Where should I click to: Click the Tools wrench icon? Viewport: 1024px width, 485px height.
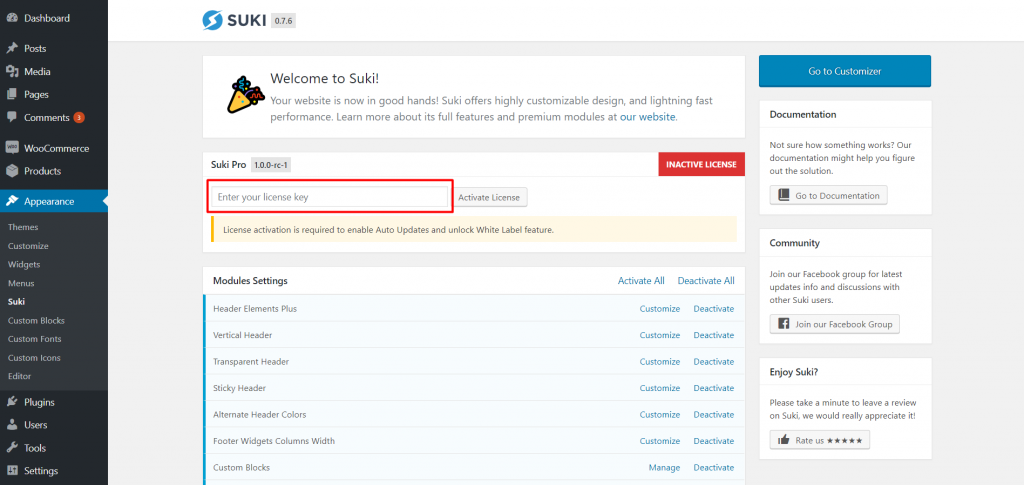pos(12,448)
